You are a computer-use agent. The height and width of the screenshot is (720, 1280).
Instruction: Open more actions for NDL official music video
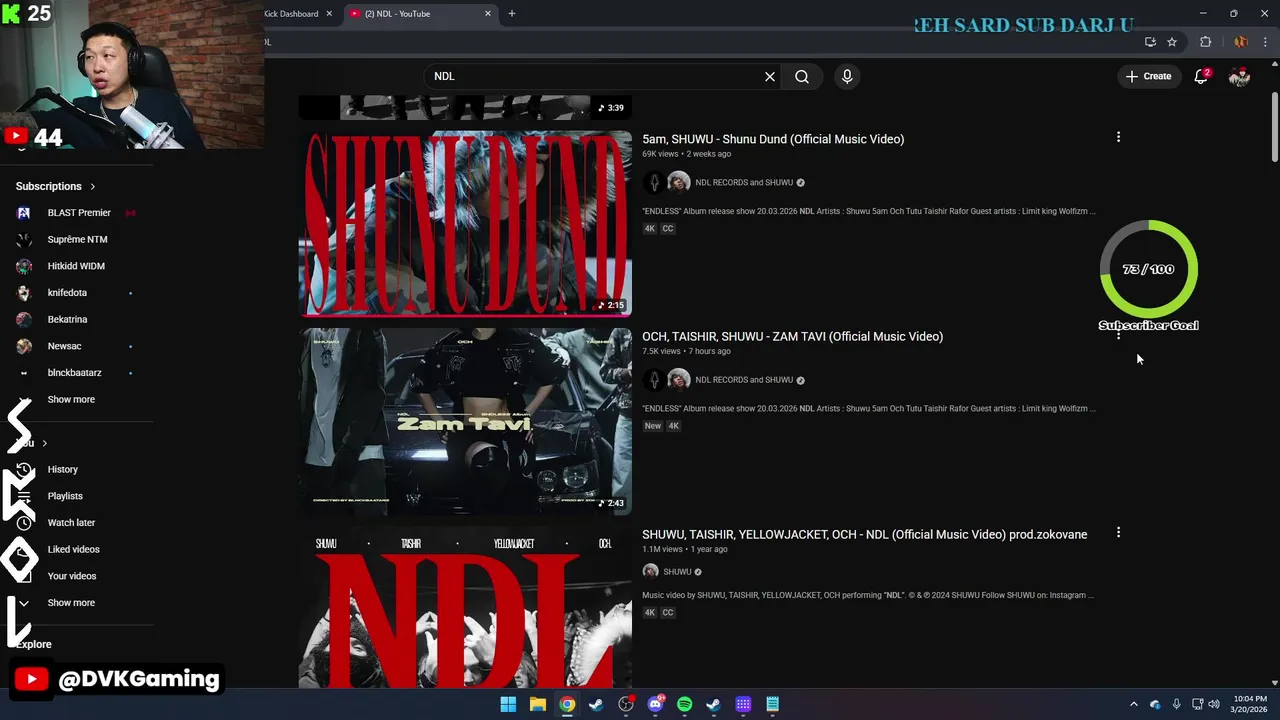click(x=1118, y=533)
